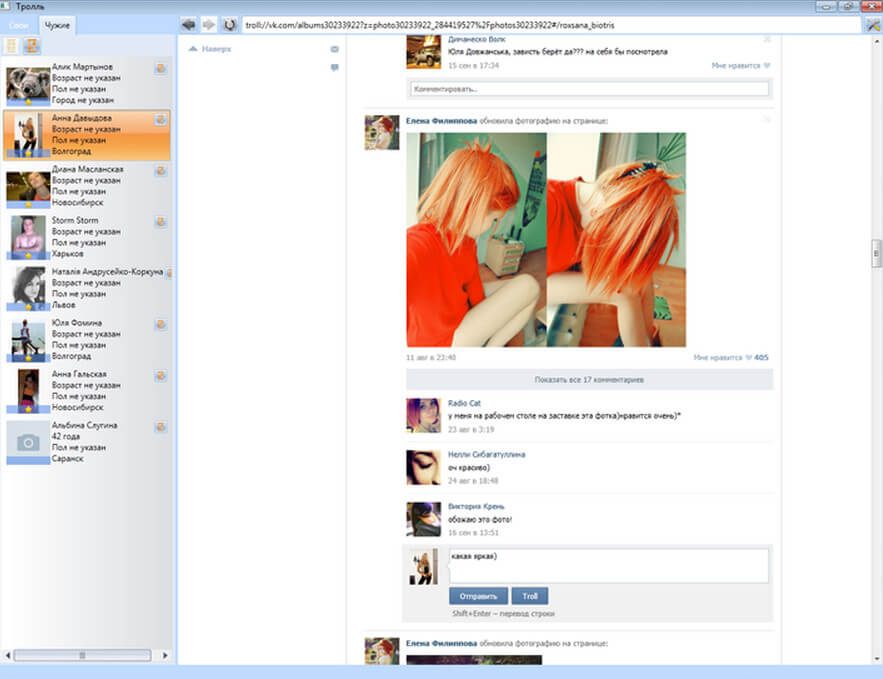This screenshot has width=883, height=679.
Task: Open the Radio Cat profile link
Action: pos(464,403)
